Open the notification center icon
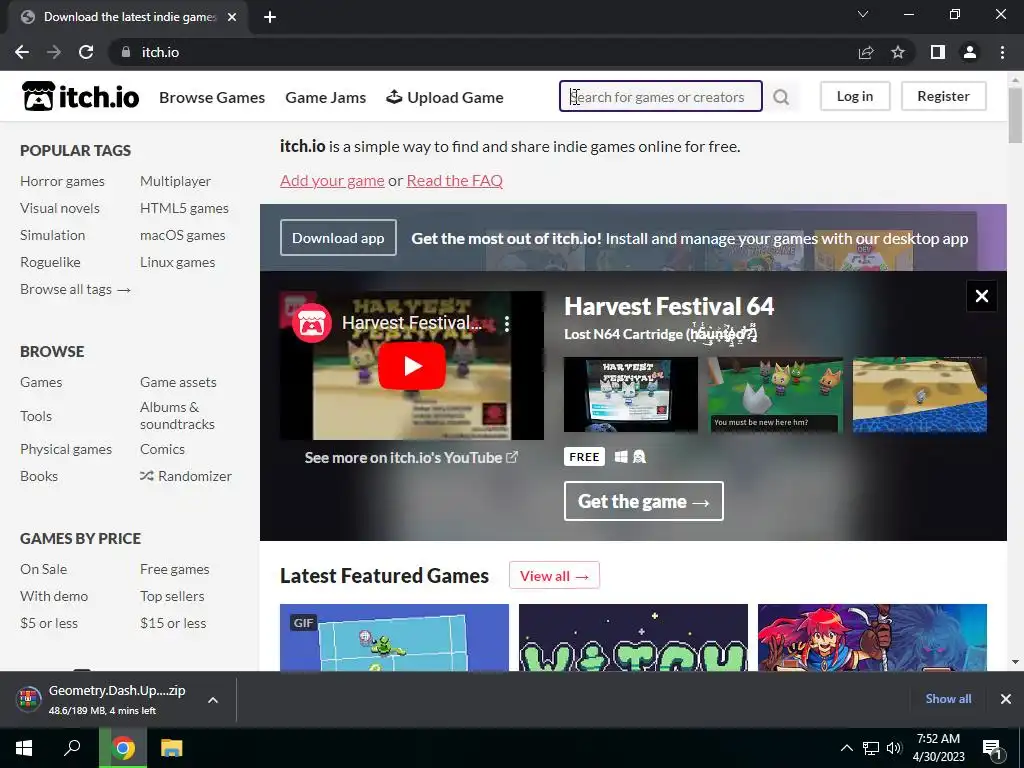Viewport: 1024px width, 768px height. point(992,749)
